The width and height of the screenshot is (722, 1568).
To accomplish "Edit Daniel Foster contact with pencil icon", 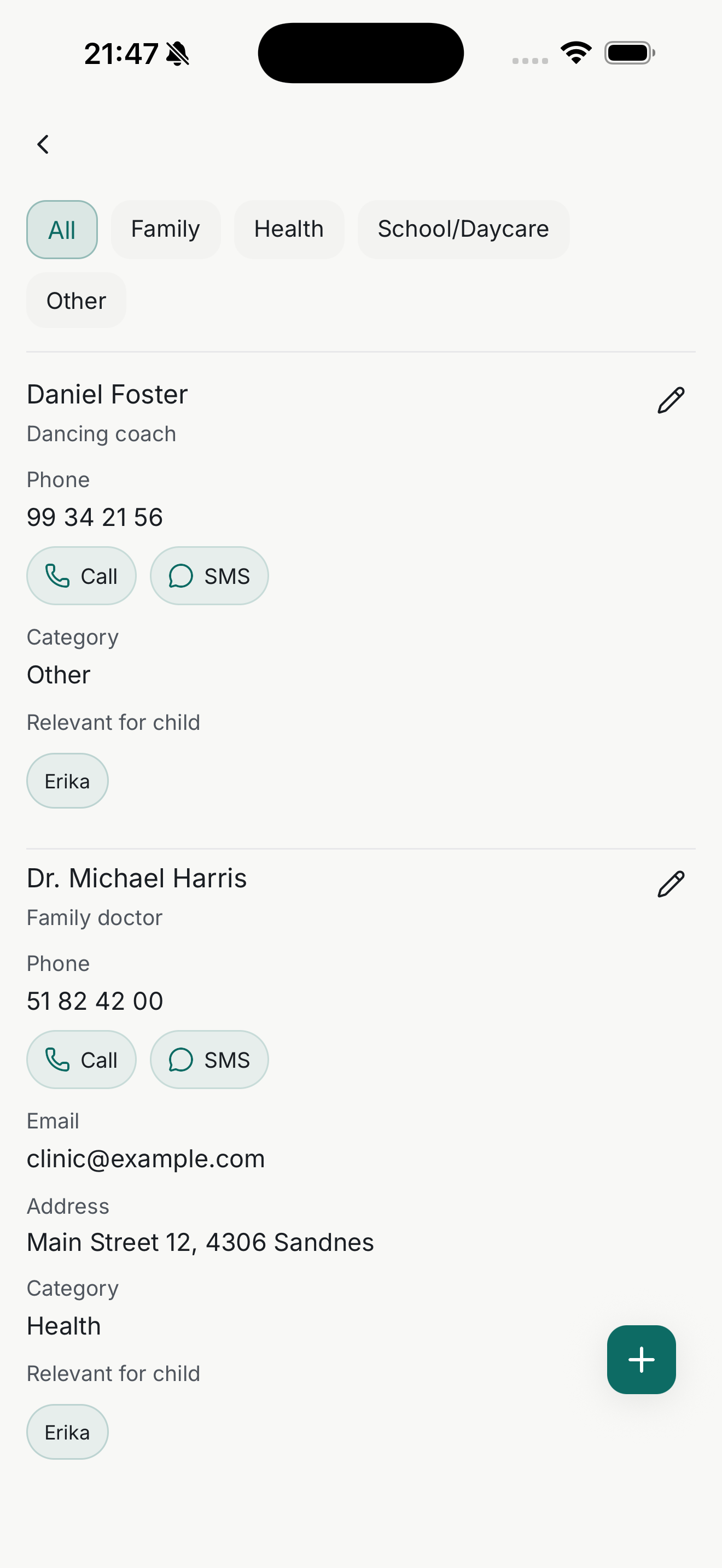I will tap(671, 401).
